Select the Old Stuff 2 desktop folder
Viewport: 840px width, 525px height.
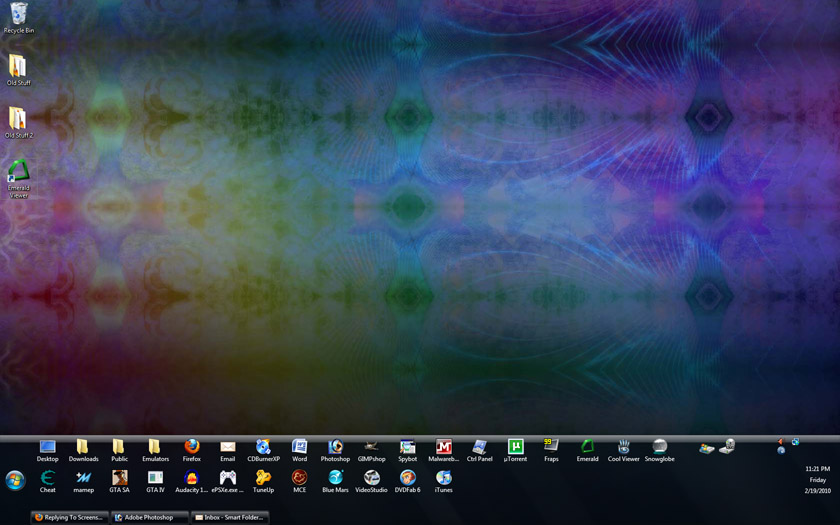(x=19, y=123)
